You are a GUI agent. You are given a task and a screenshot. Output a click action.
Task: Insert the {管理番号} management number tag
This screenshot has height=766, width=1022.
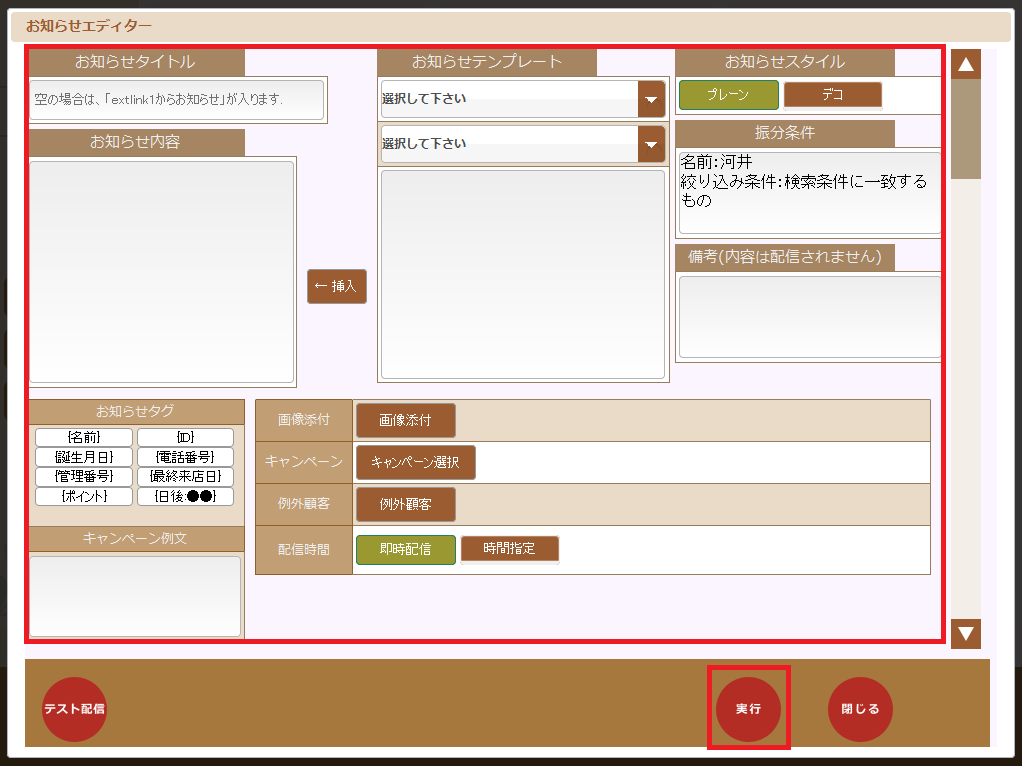83,477
